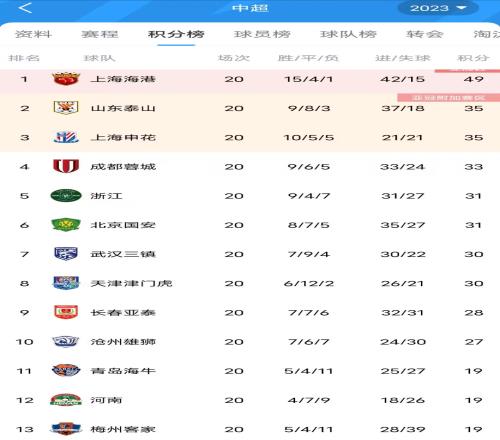Open the 球队榜 tab
This screenshot has width=500, height=440.
348,34
